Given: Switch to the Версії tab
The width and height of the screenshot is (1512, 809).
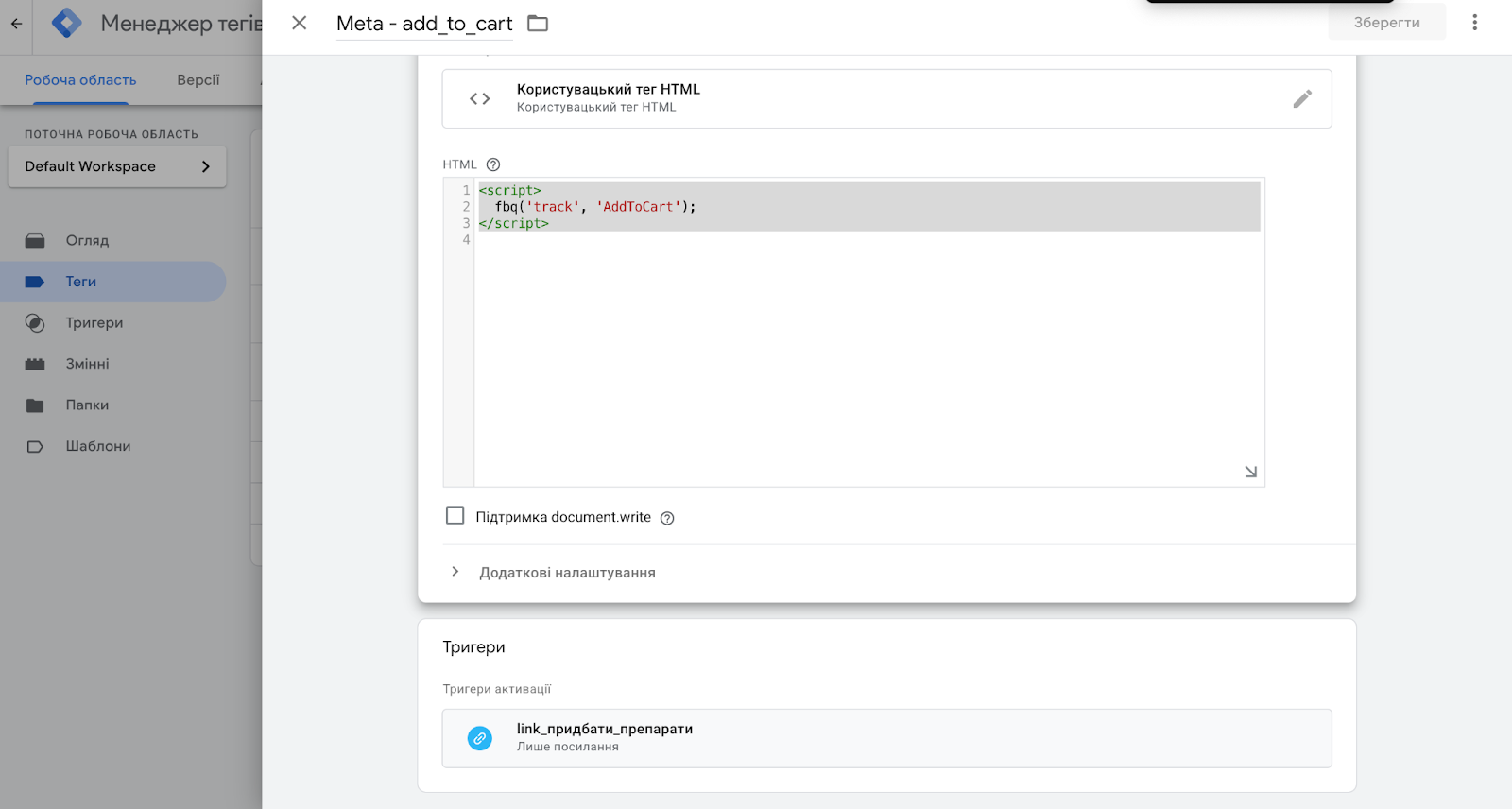Looking at the screenshot, I should 198,80.
